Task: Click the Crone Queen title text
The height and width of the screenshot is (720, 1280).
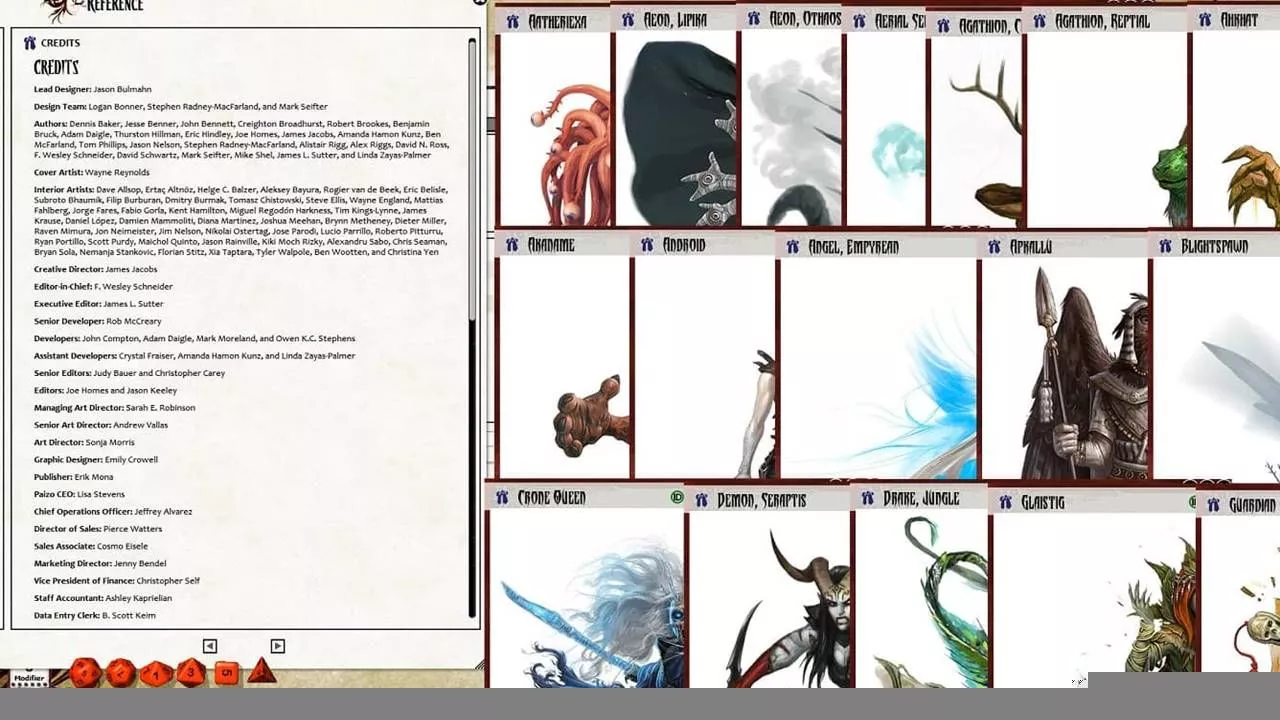Action: (x=551, y=498)
